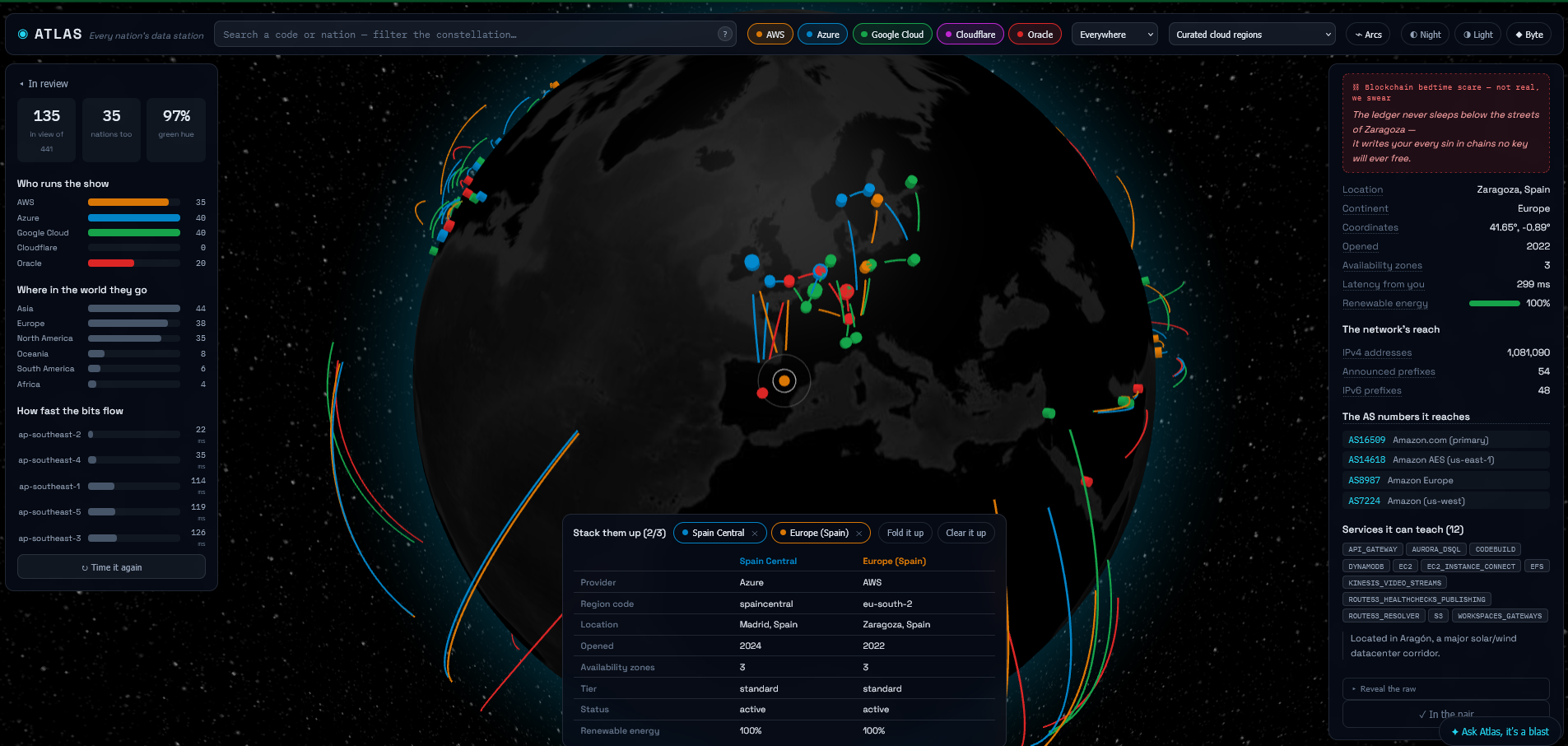Screen dimensions: 1568x746
Task: Select the ap-southeast-2 latency row
Action: click(111, 435)
